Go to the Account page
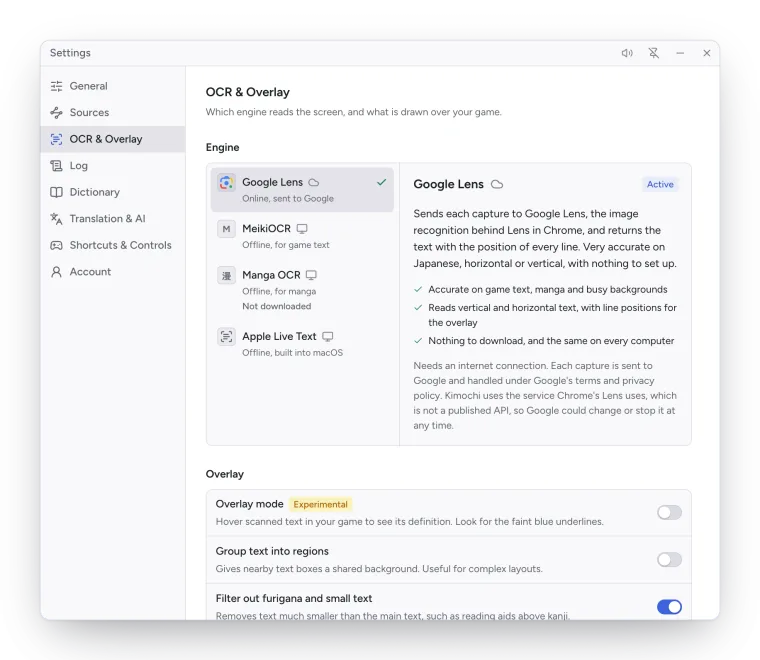 (112, 272)
